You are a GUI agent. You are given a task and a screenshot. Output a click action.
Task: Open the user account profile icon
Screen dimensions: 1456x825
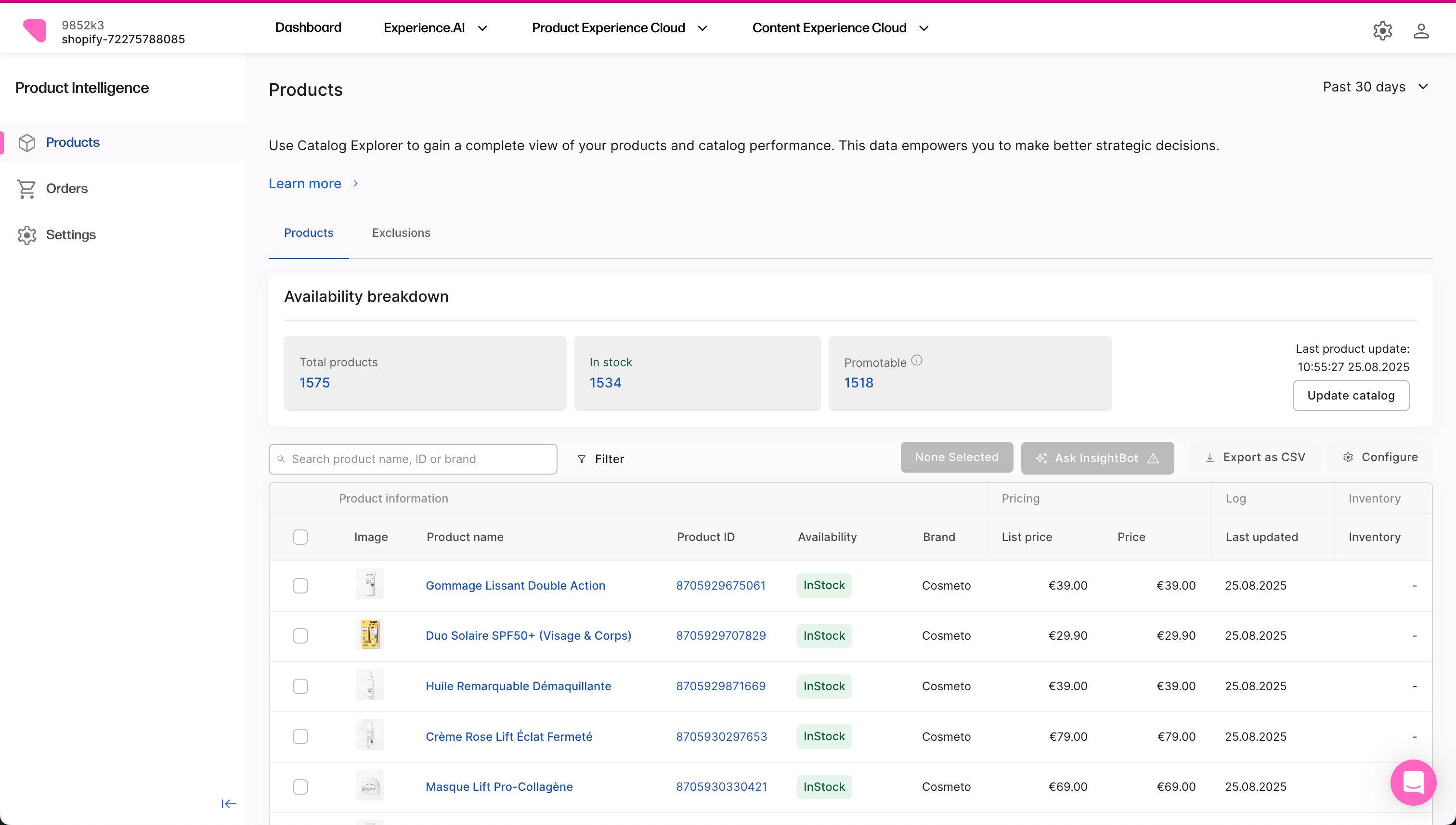(1420, 31)
